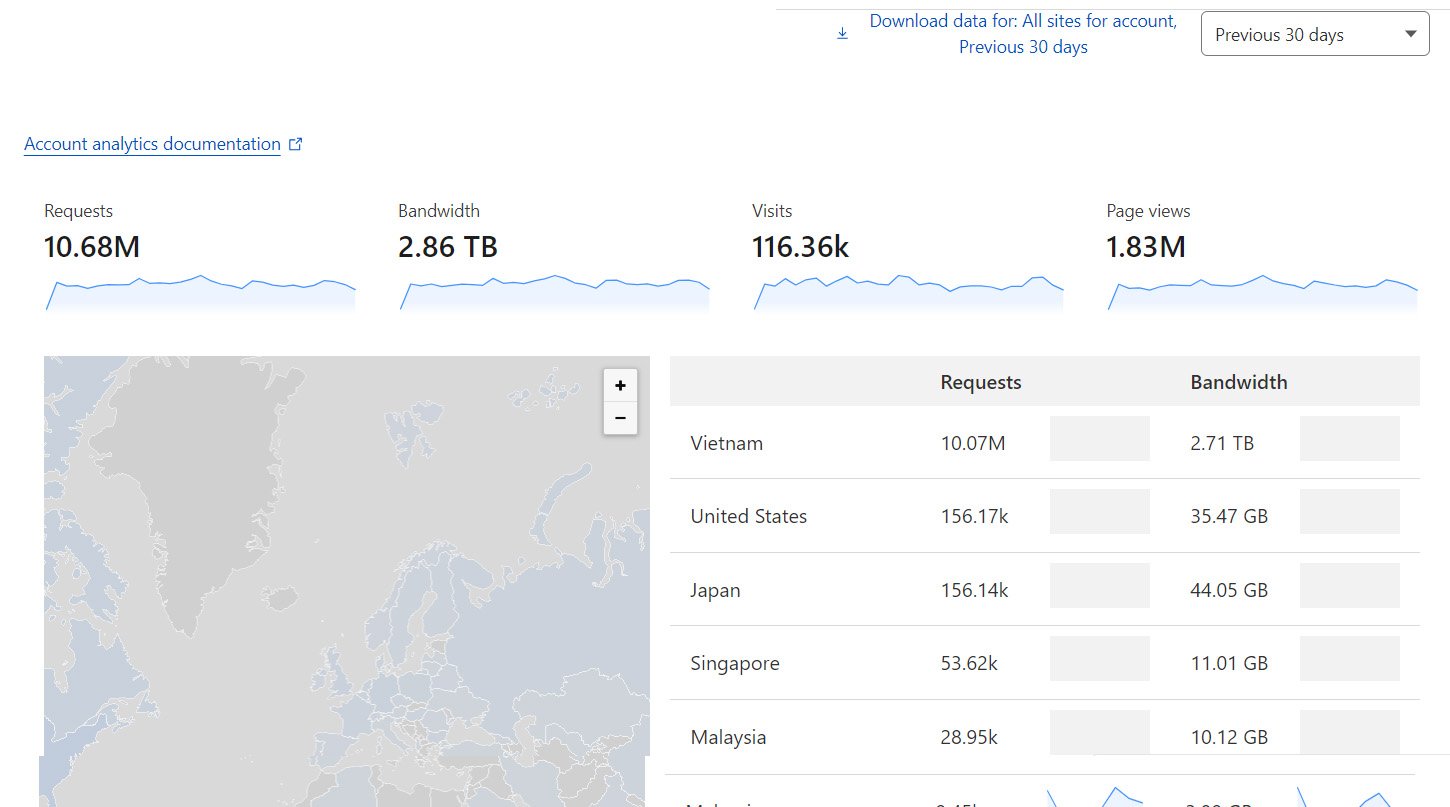Select the United States table row
The image size is (1450, 807).
(x=748, y=516)
